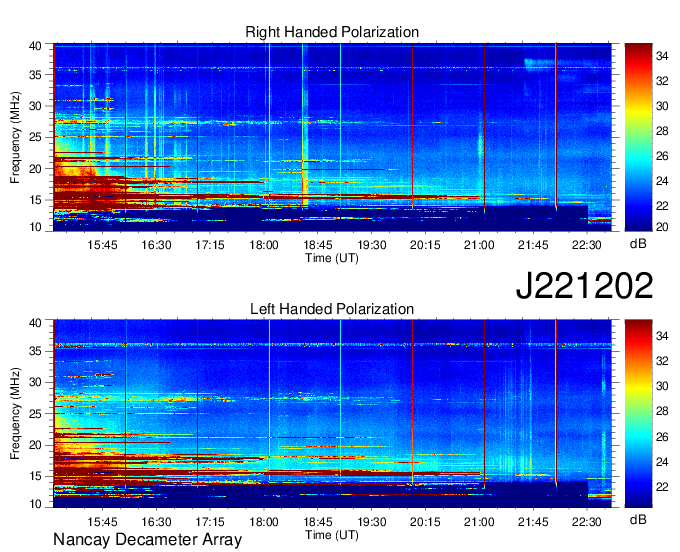Click the Right Handed Polarization plot title
680x552 pixels.
(x=332, y=32)
